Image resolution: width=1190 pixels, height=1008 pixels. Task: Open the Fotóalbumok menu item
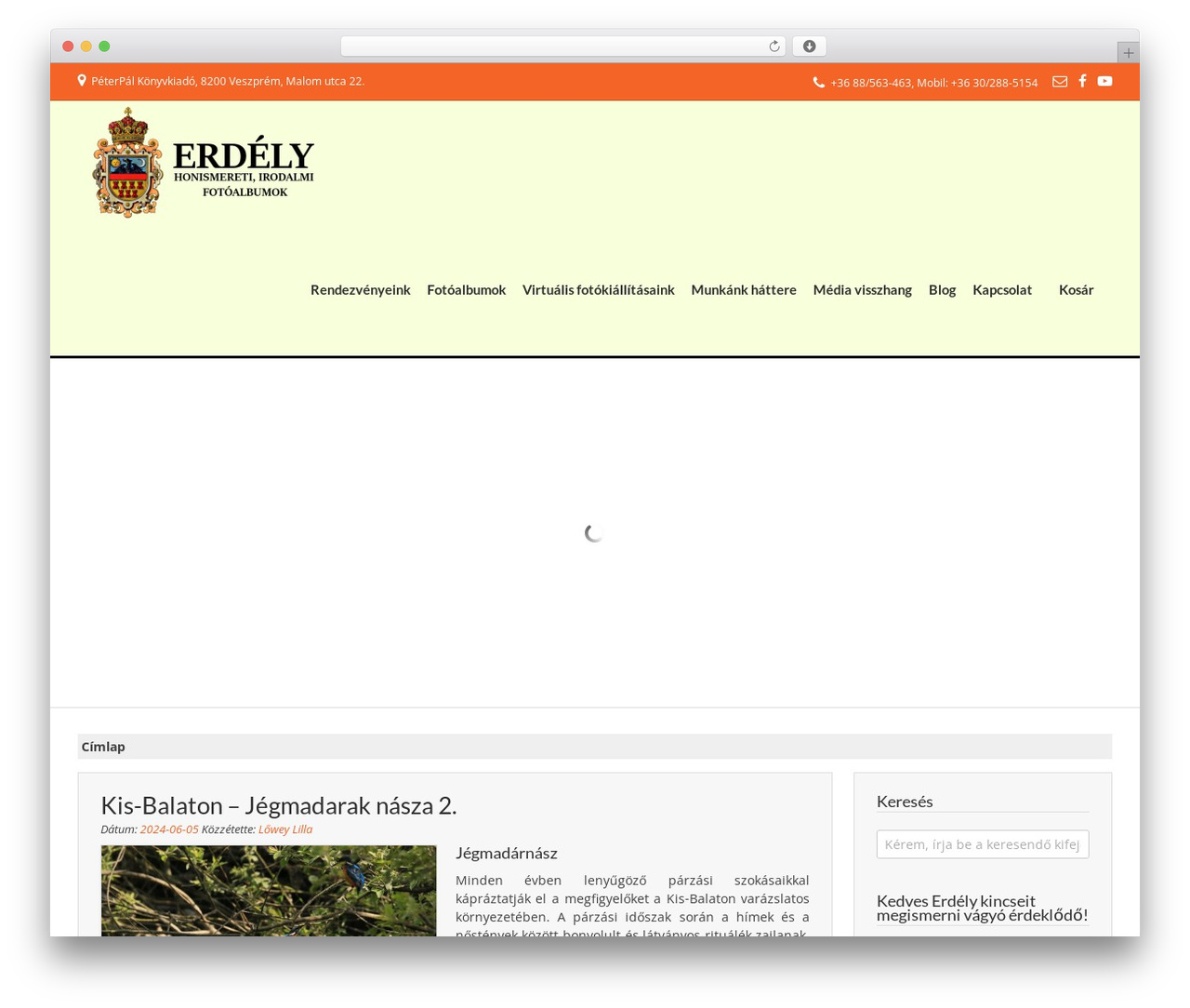click(466, 289)
